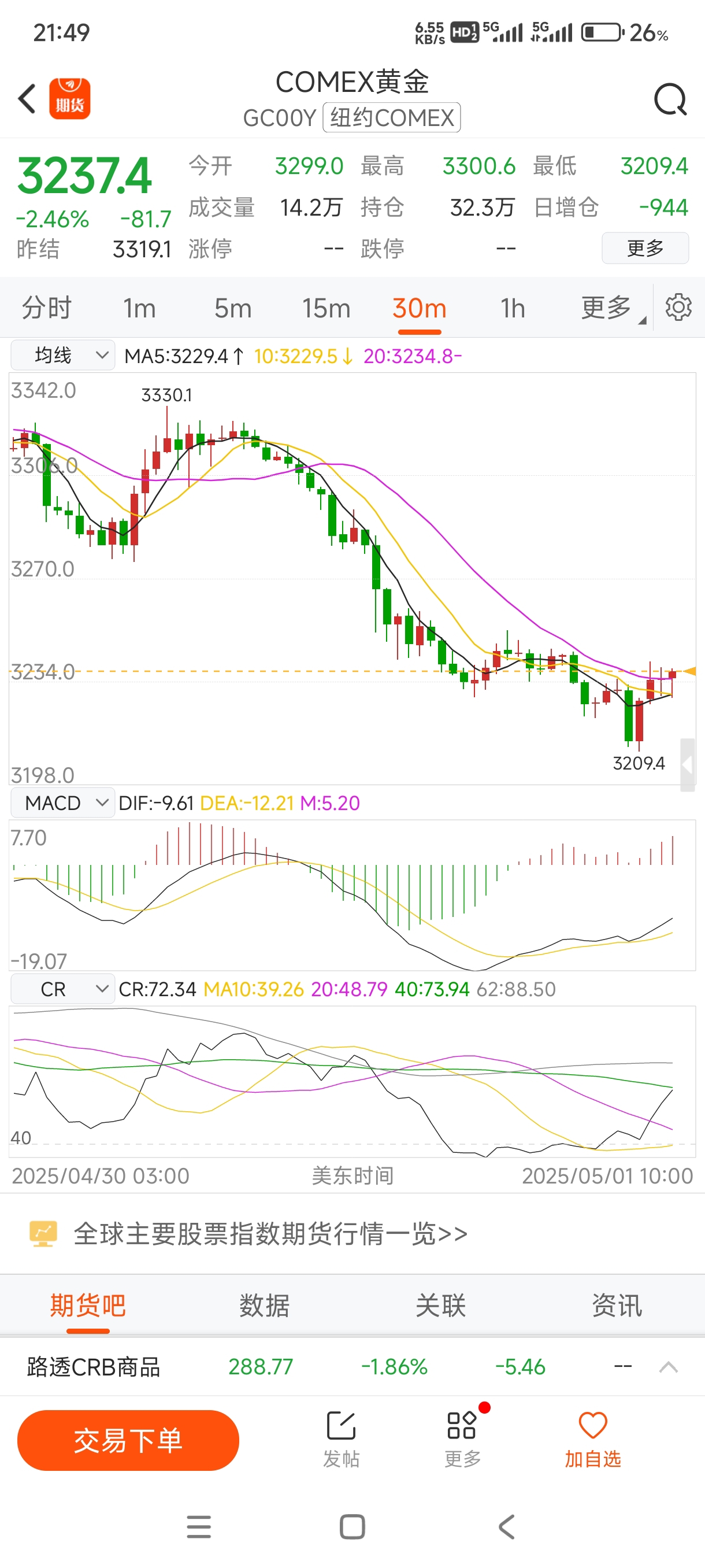Screen dimensions: 705x1568
Task: Tap the 成交量 value 14.2万
Action: (x=311, y=208)
